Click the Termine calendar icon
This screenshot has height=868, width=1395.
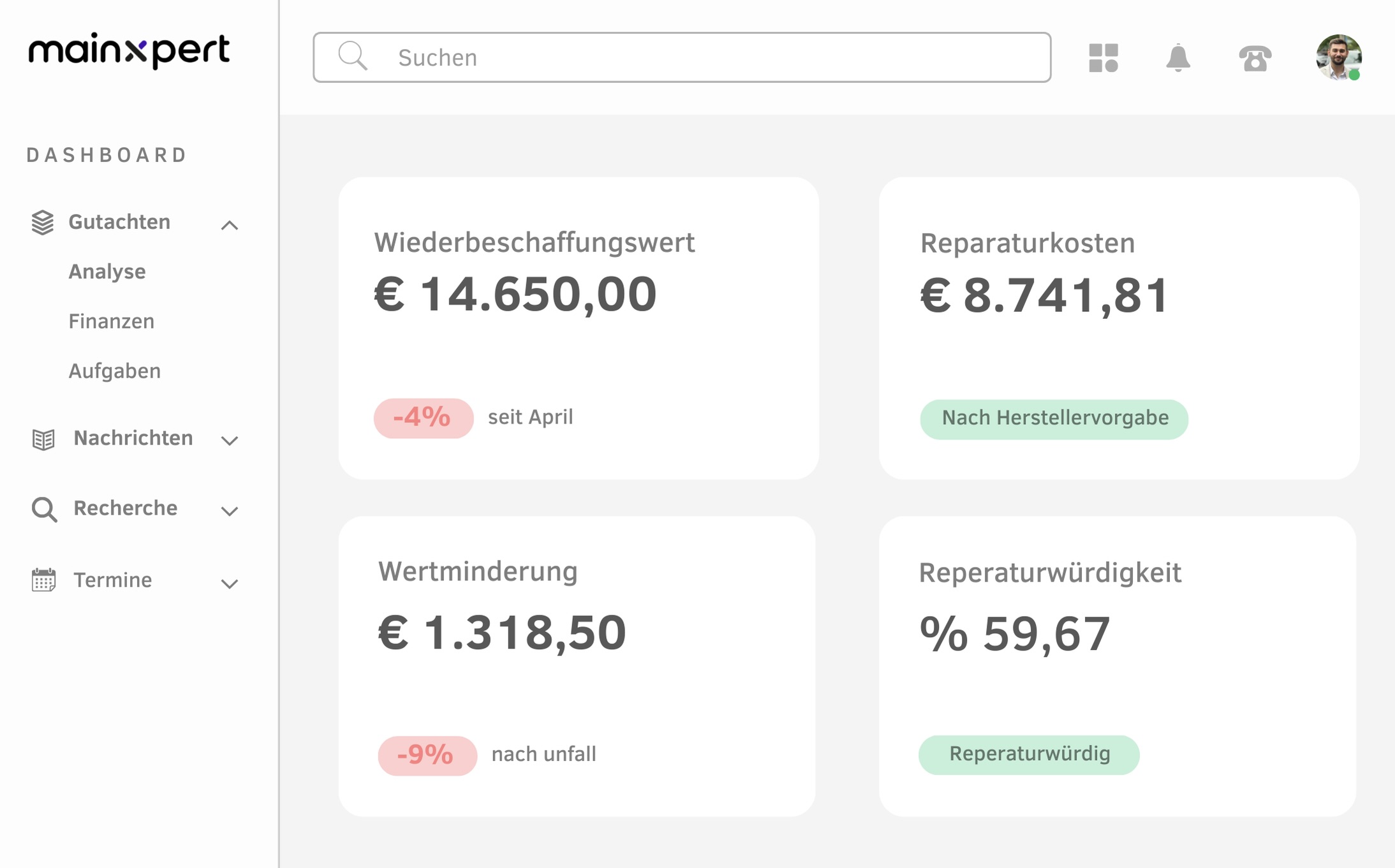(43, 580)
